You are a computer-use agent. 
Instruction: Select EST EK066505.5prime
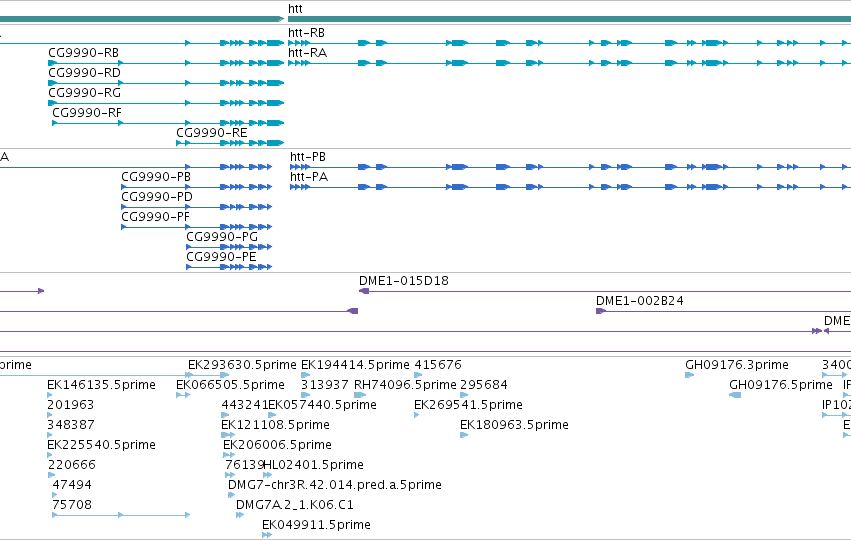(x=230, y=385)
